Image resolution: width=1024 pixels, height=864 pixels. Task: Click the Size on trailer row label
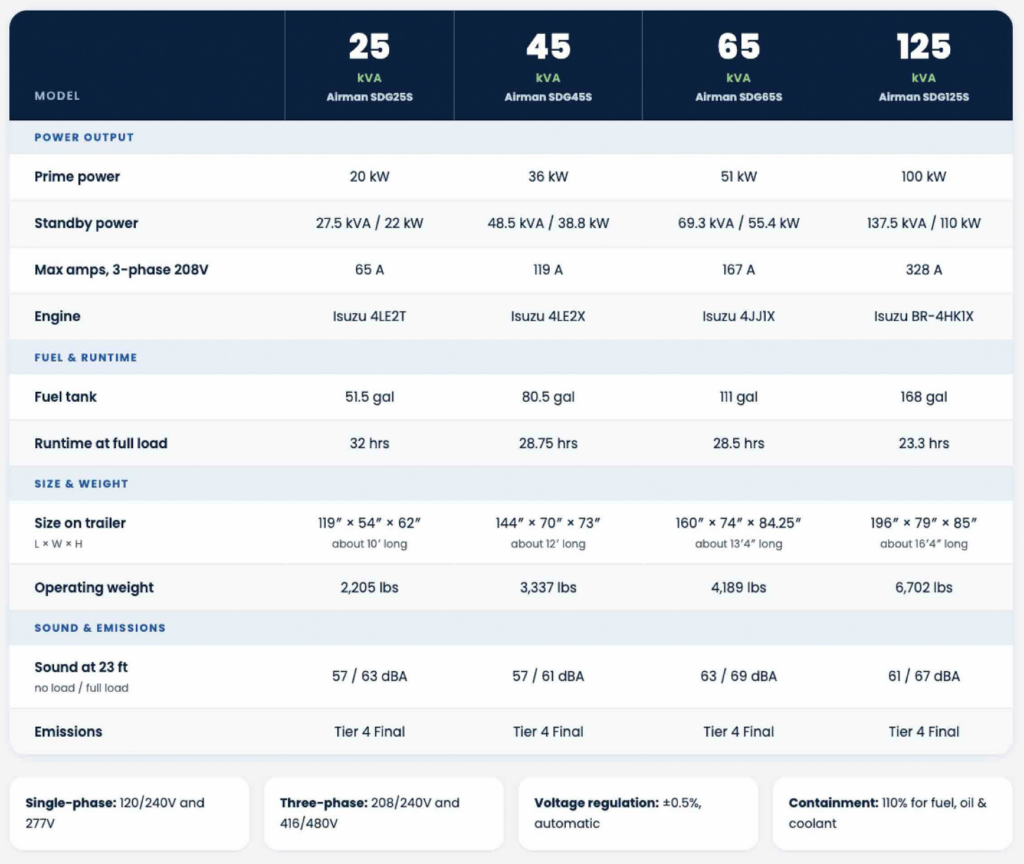[x=80, y=523]
